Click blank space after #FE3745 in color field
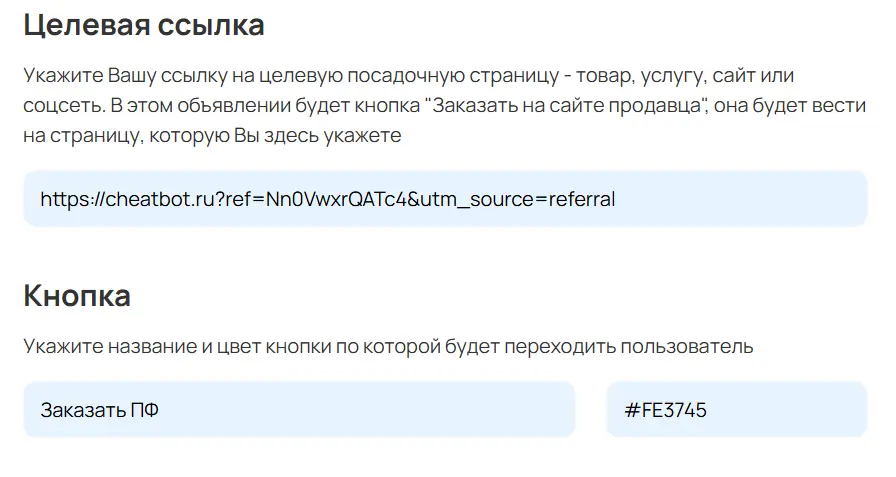The height and width of the screenshot is (477, 896). [x=800, y=409]
